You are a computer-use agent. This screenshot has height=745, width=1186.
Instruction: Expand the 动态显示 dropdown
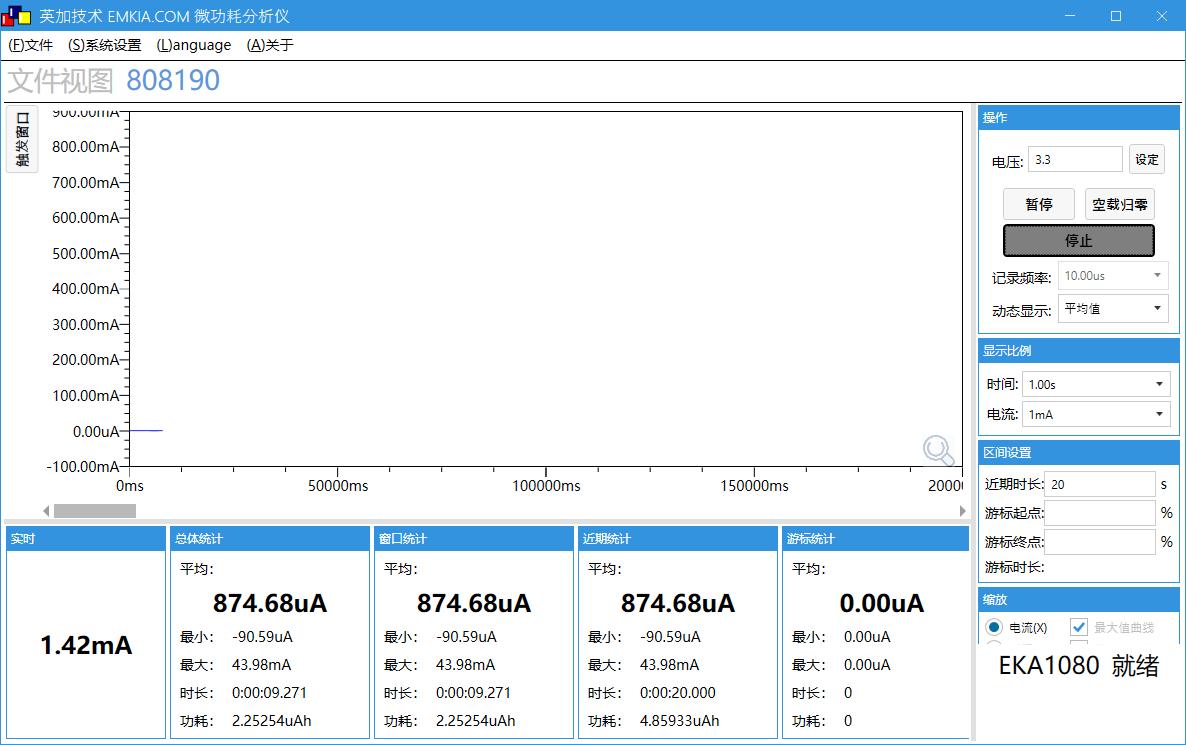1113,309
